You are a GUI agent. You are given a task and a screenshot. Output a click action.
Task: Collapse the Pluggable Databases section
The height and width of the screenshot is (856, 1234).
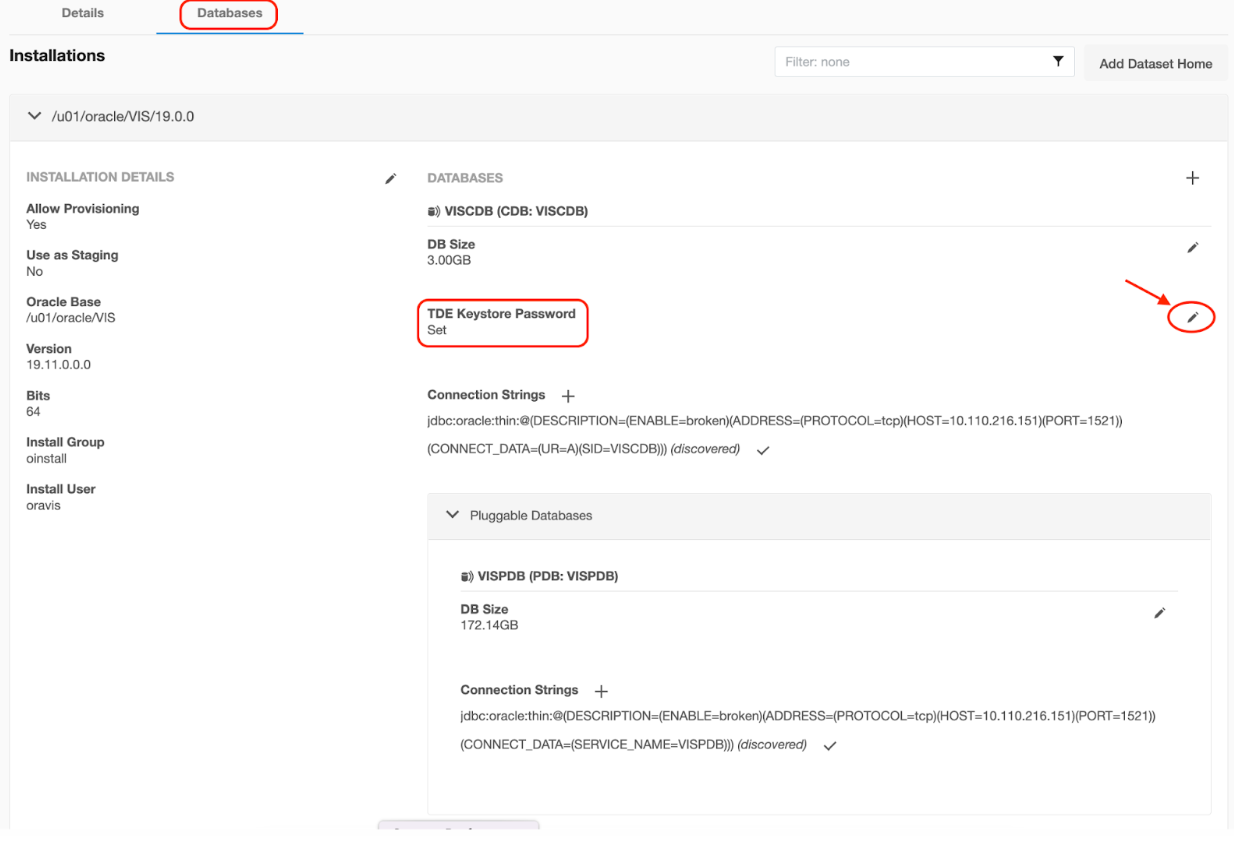coord(452,515)
